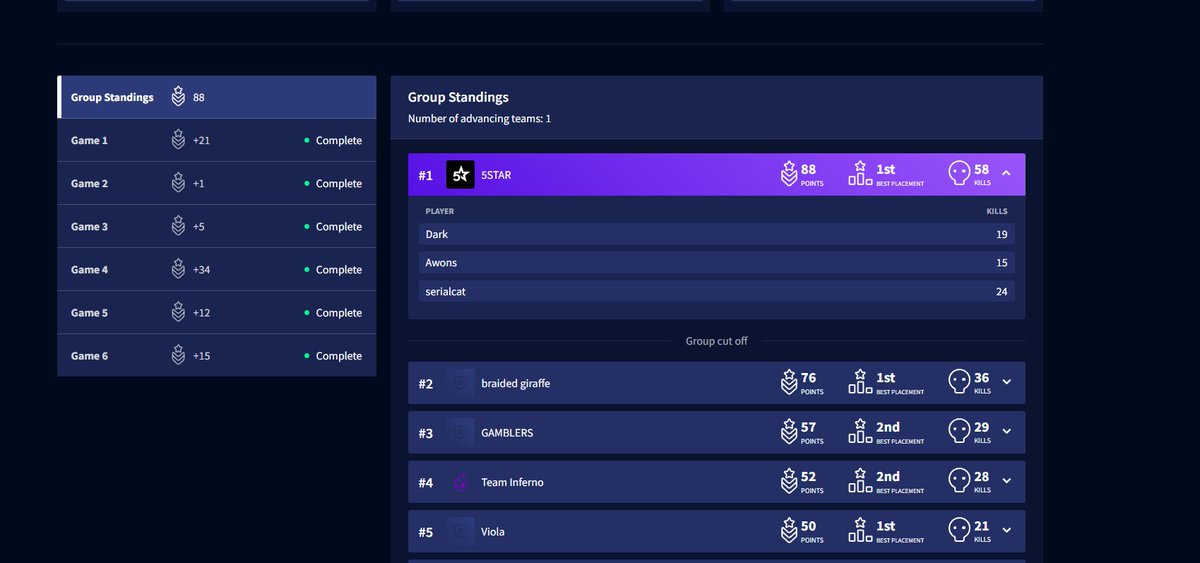Select the Group Standings tab

[217, 97]
